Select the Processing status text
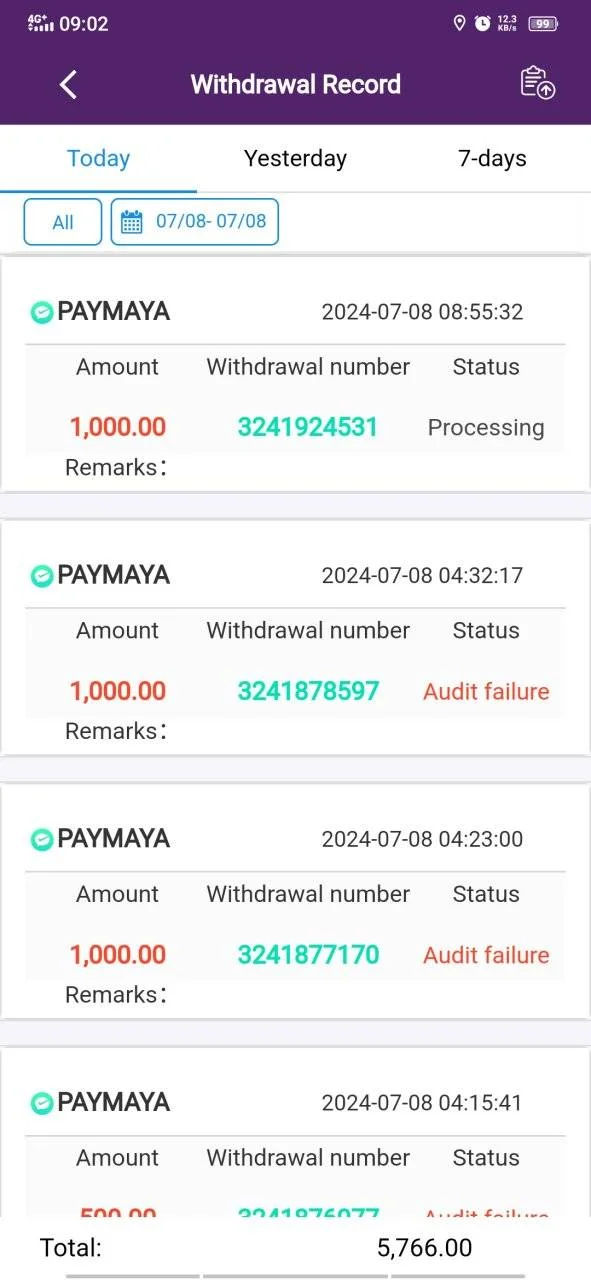 coord(486,428)
